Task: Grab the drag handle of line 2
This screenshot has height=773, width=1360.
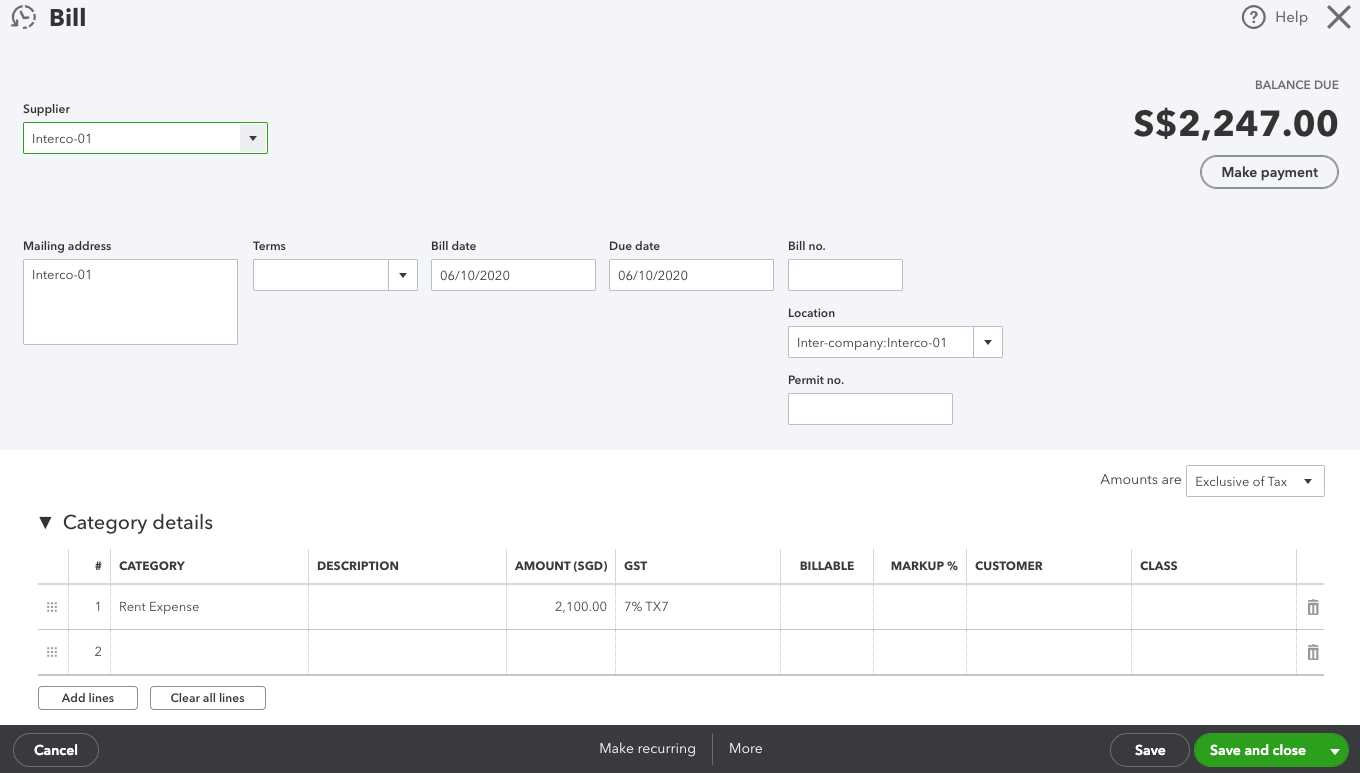Action: coord(52,652)
